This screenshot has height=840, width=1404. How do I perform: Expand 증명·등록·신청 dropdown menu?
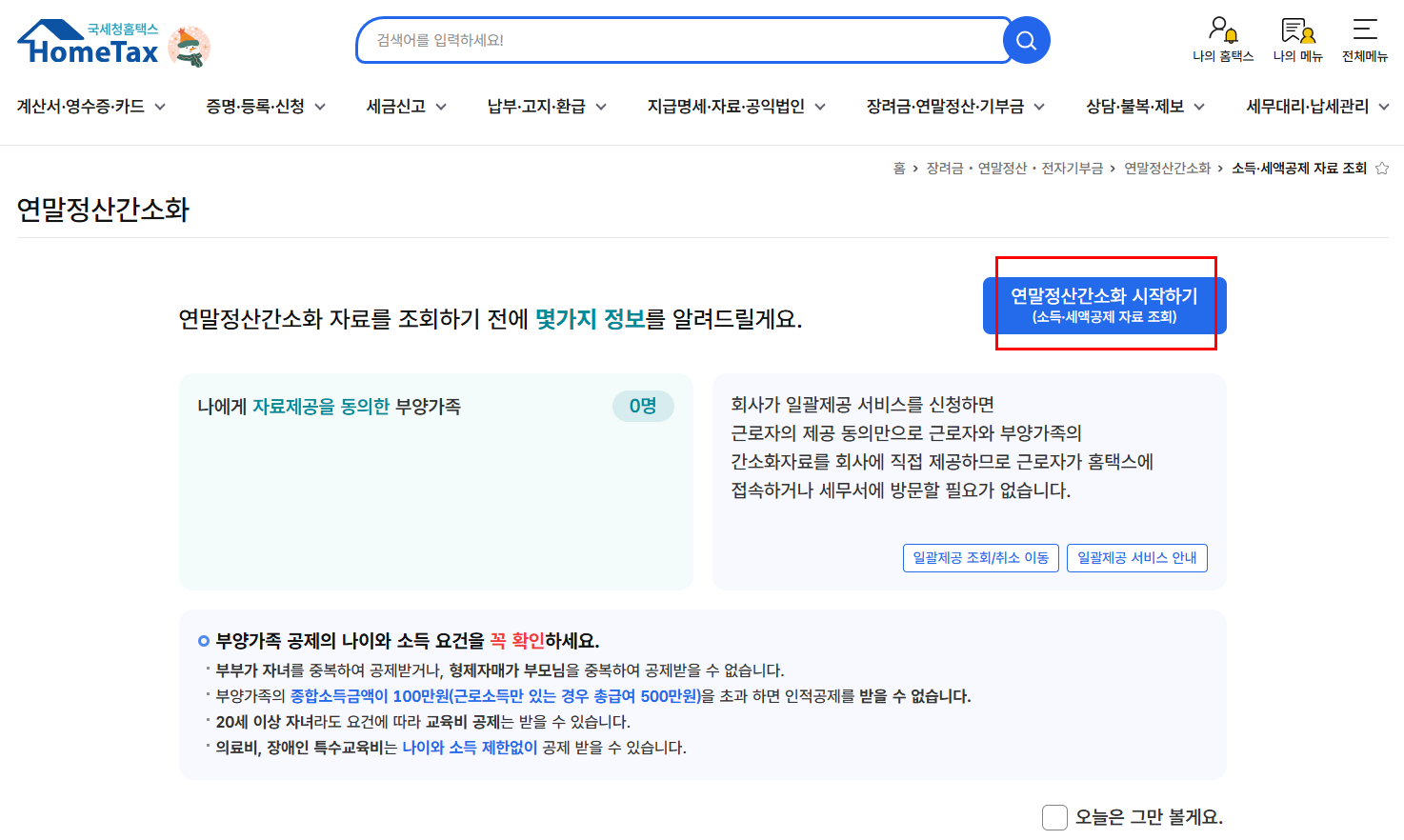[x=266, y=107]
